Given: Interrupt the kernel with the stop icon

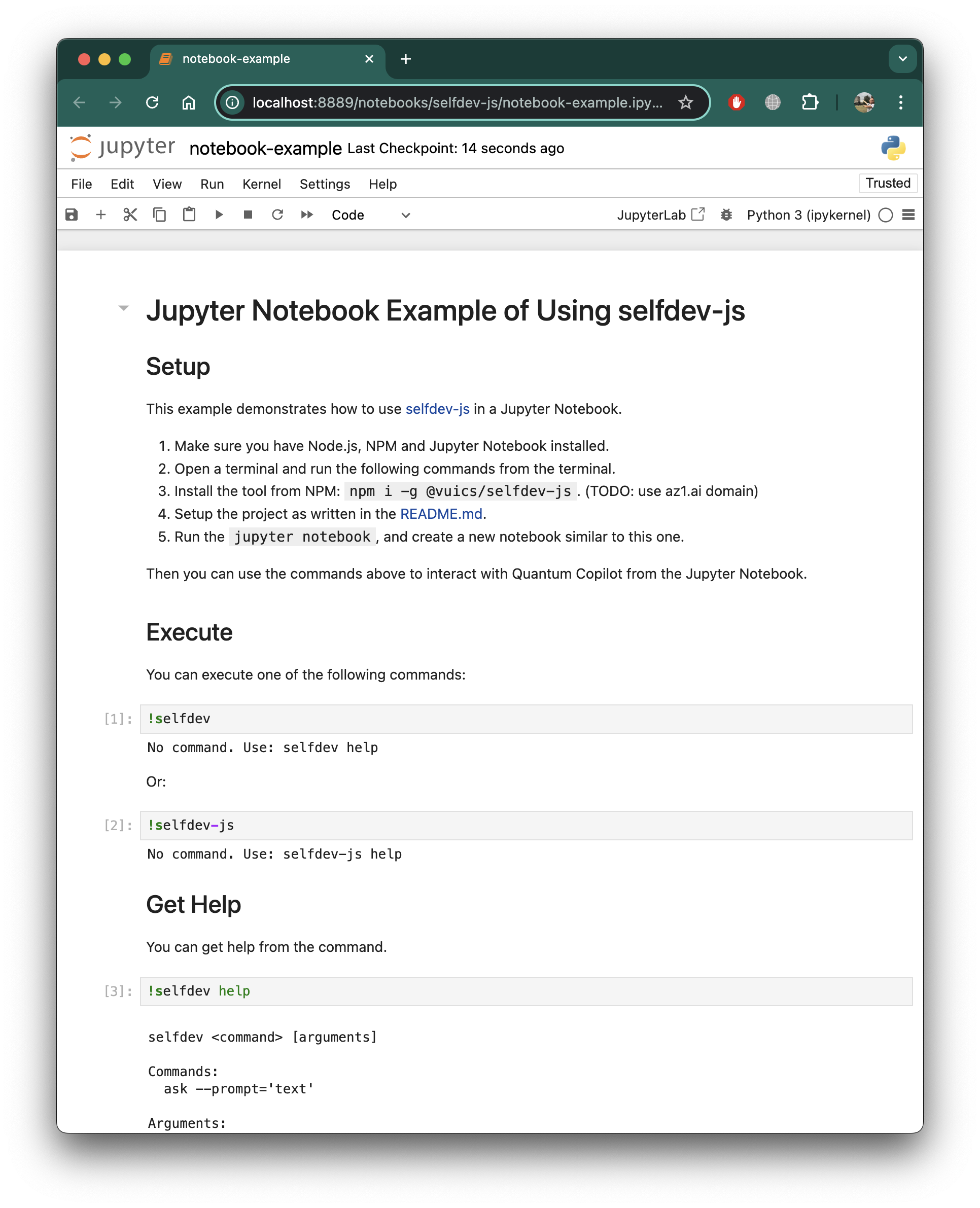Looking at the screenshot, I should click(x=248, y=215).
